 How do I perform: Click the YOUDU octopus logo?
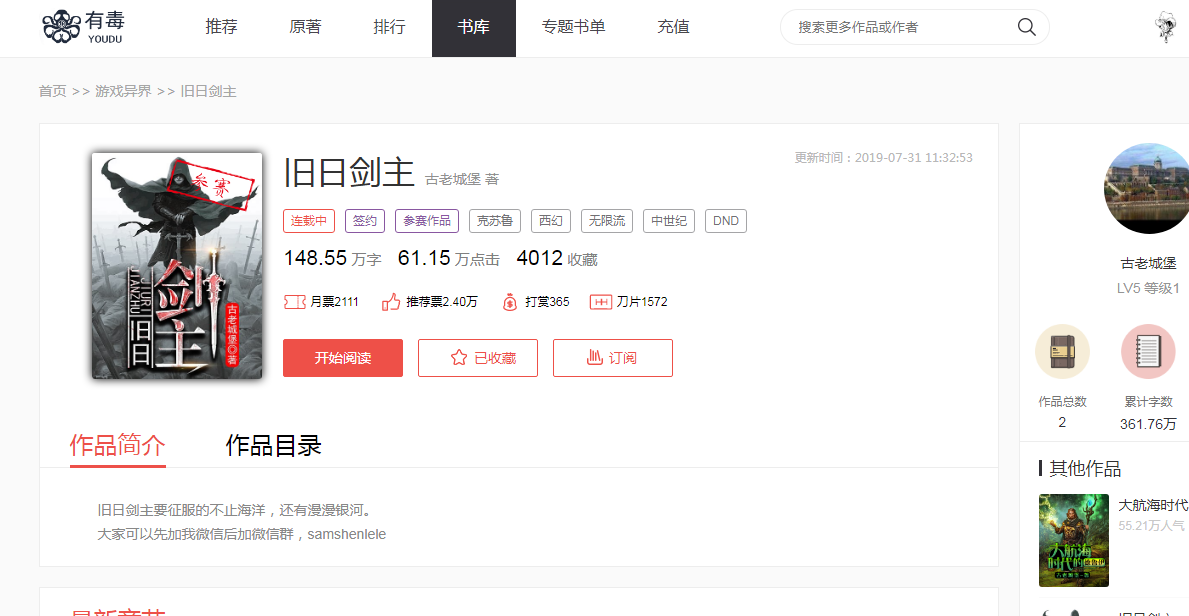(x=62, y=27)
